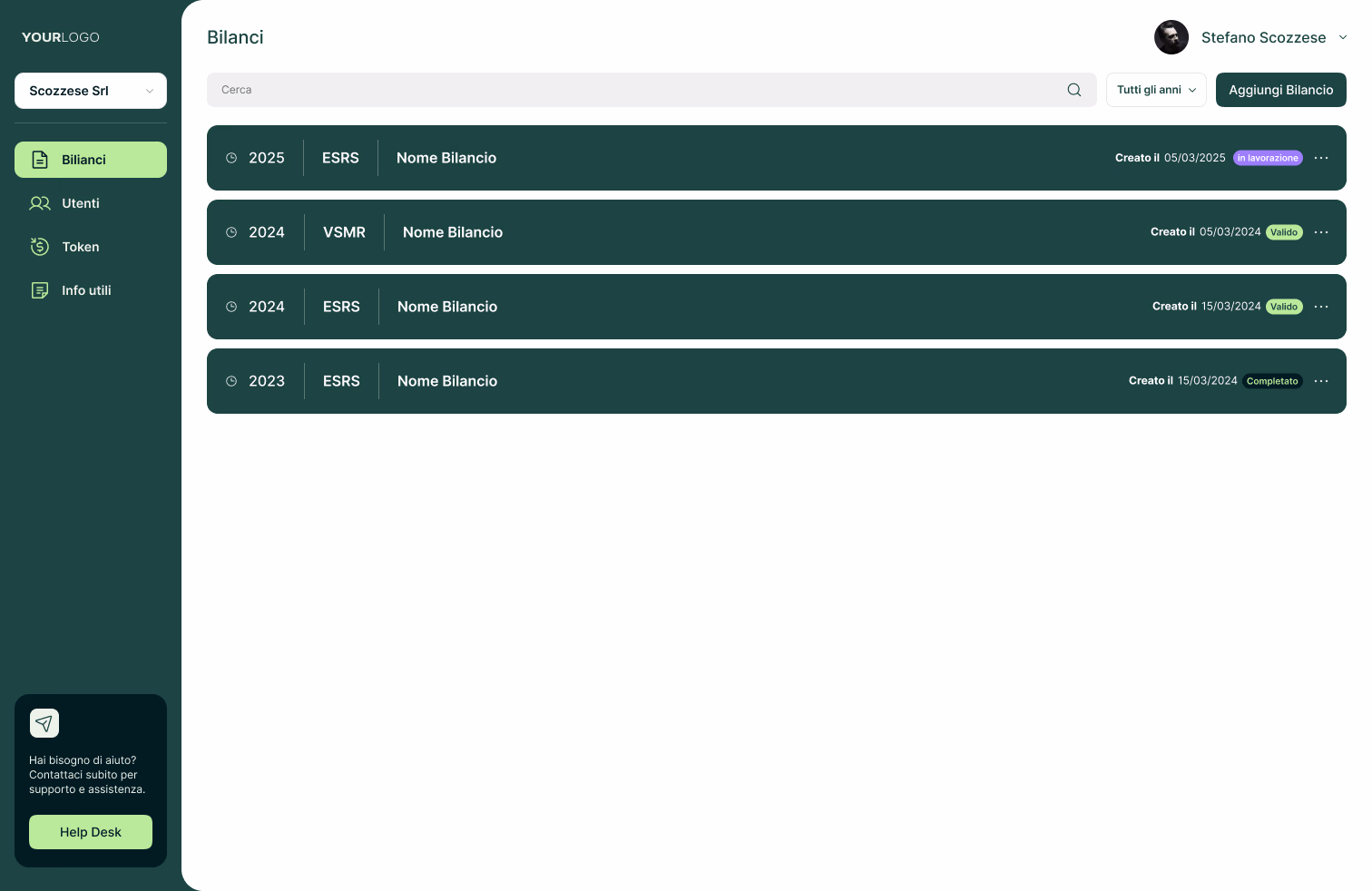Open three-dot menu for 2023 ESRS bilancio
The height and width of the screenshot is (891, 1372).
pos(1321,381)
